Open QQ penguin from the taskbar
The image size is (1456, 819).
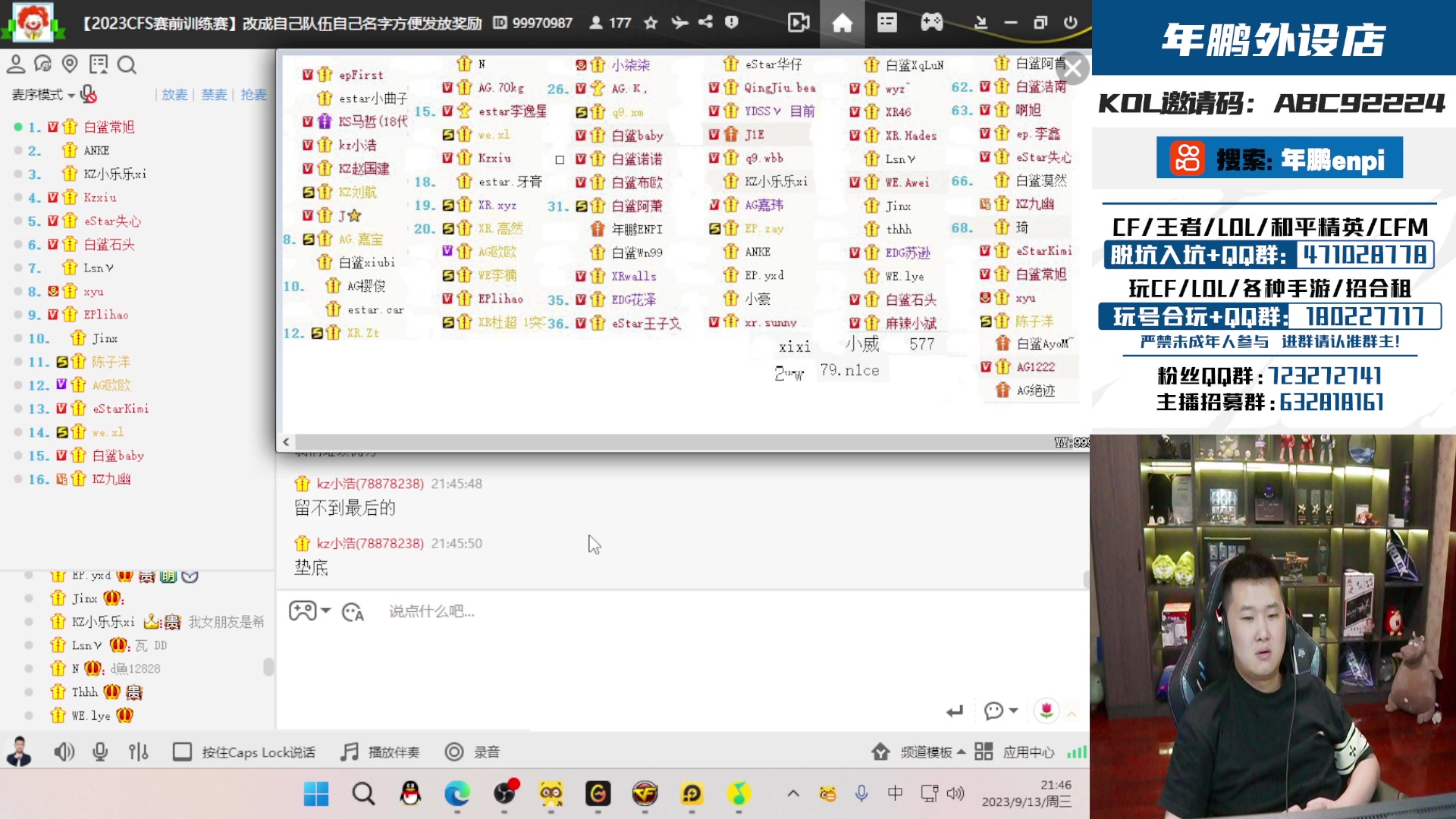click(410, 794)
